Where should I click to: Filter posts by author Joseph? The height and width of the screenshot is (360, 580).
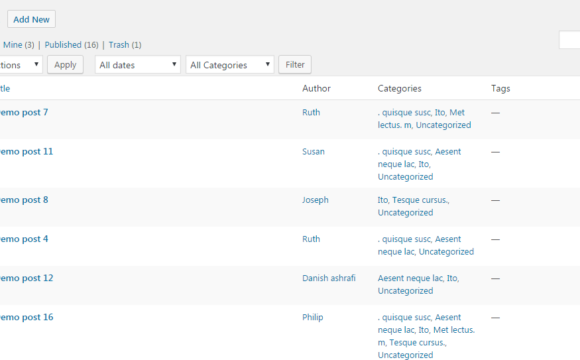click(315, 200)
